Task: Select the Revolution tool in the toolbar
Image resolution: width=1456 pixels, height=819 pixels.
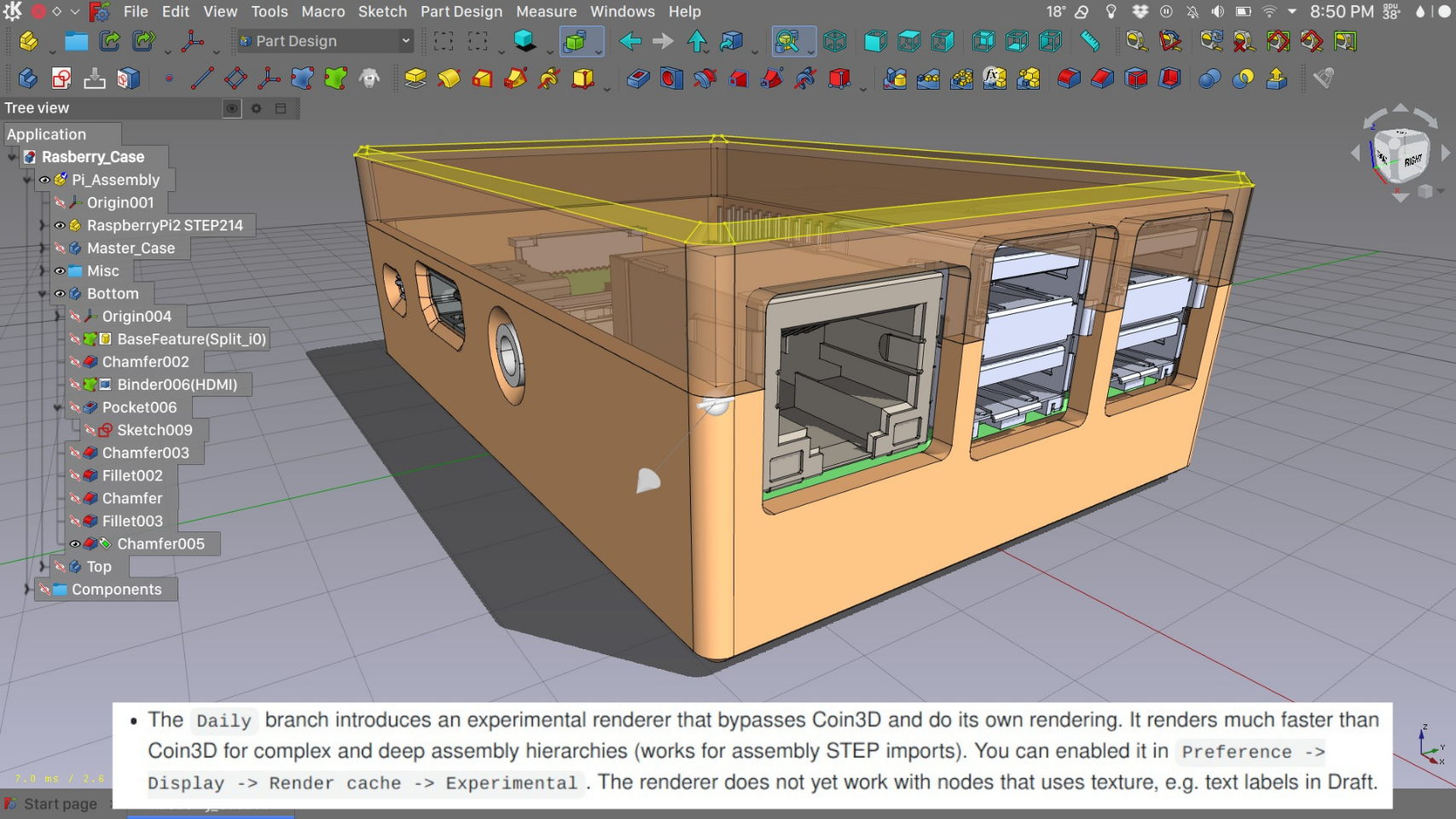Action: (x=449, y=78)
